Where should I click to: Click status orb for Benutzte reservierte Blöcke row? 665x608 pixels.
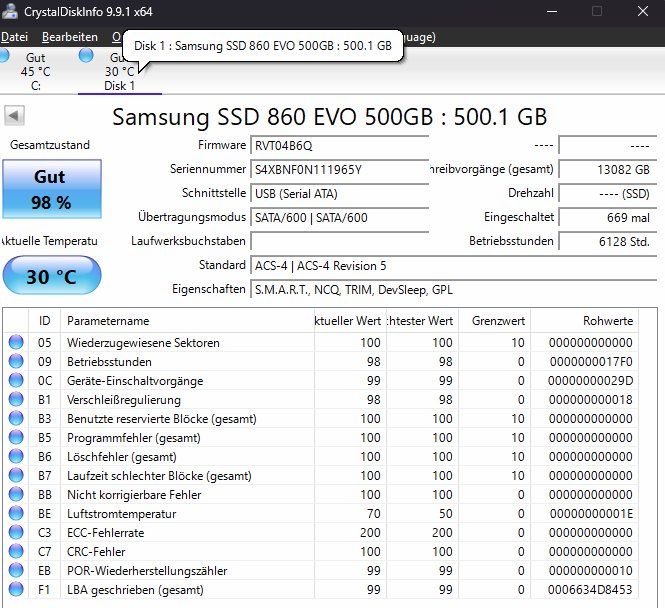click(x=16, y=418)
